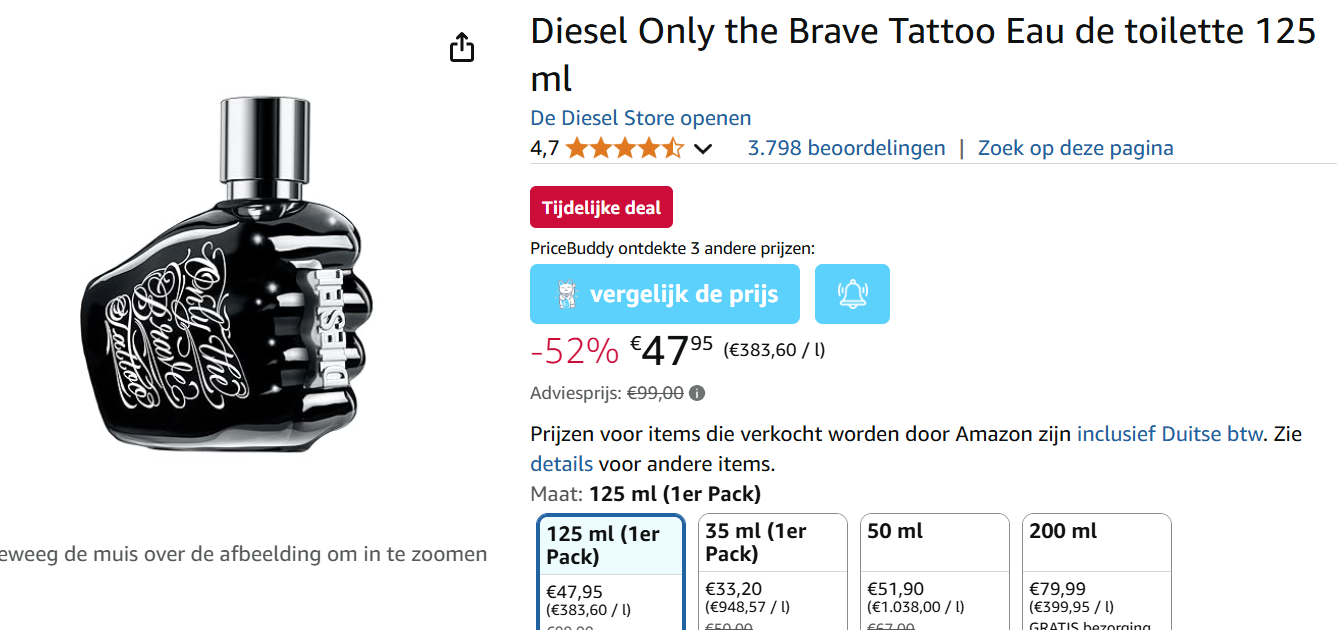Viewport: 1337px width, 630px height.
Task: Click the PriceBuddy cat mascot icon
Action: pyautogui.click(x=565, y=292)
